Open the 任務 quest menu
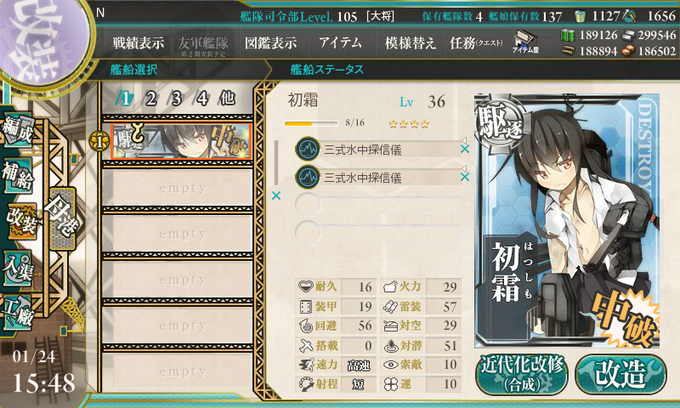 click(476, 43)
